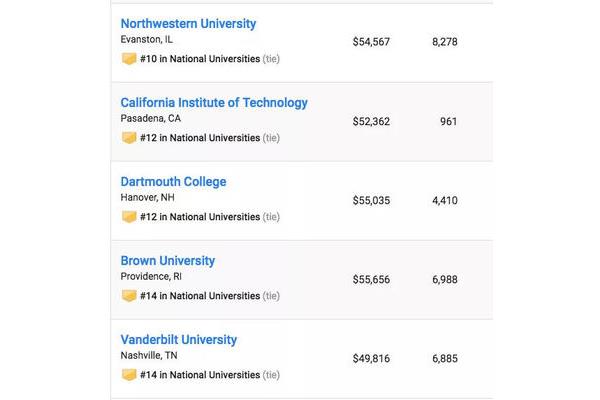
Task: Open the Brown University link
Action: [168, 261]
